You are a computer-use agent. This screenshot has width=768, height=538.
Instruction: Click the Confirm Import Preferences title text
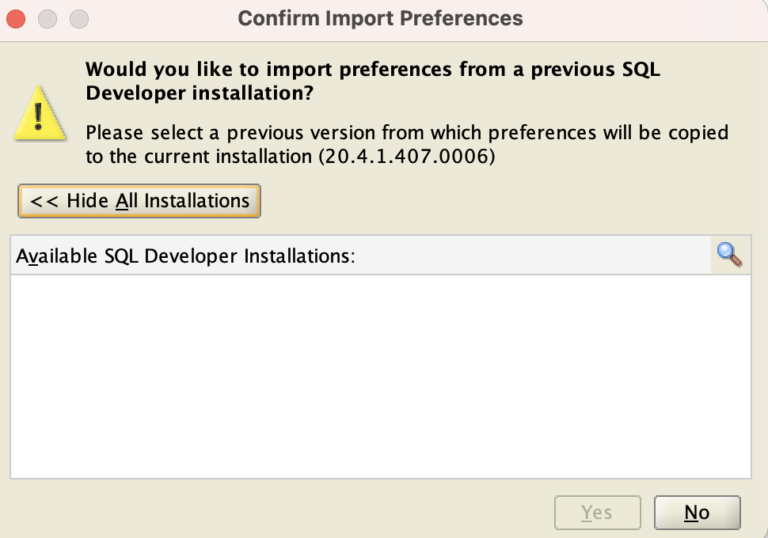380,19
